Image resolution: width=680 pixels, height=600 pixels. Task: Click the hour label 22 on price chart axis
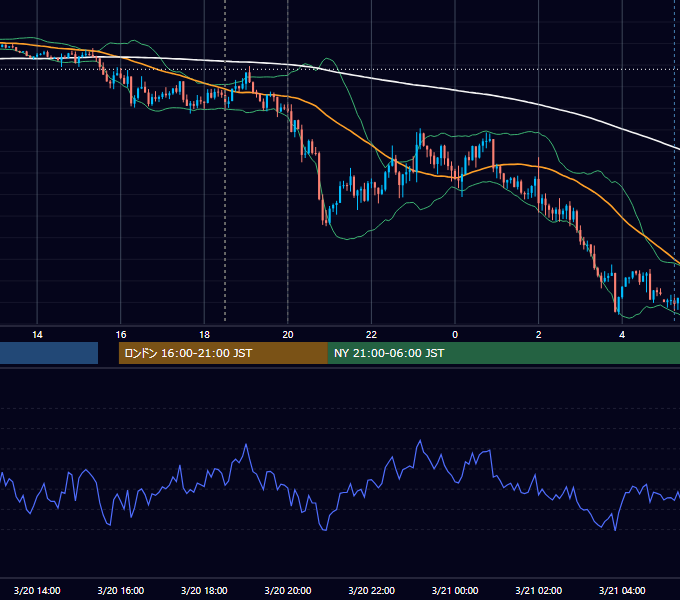coord(371,335)
